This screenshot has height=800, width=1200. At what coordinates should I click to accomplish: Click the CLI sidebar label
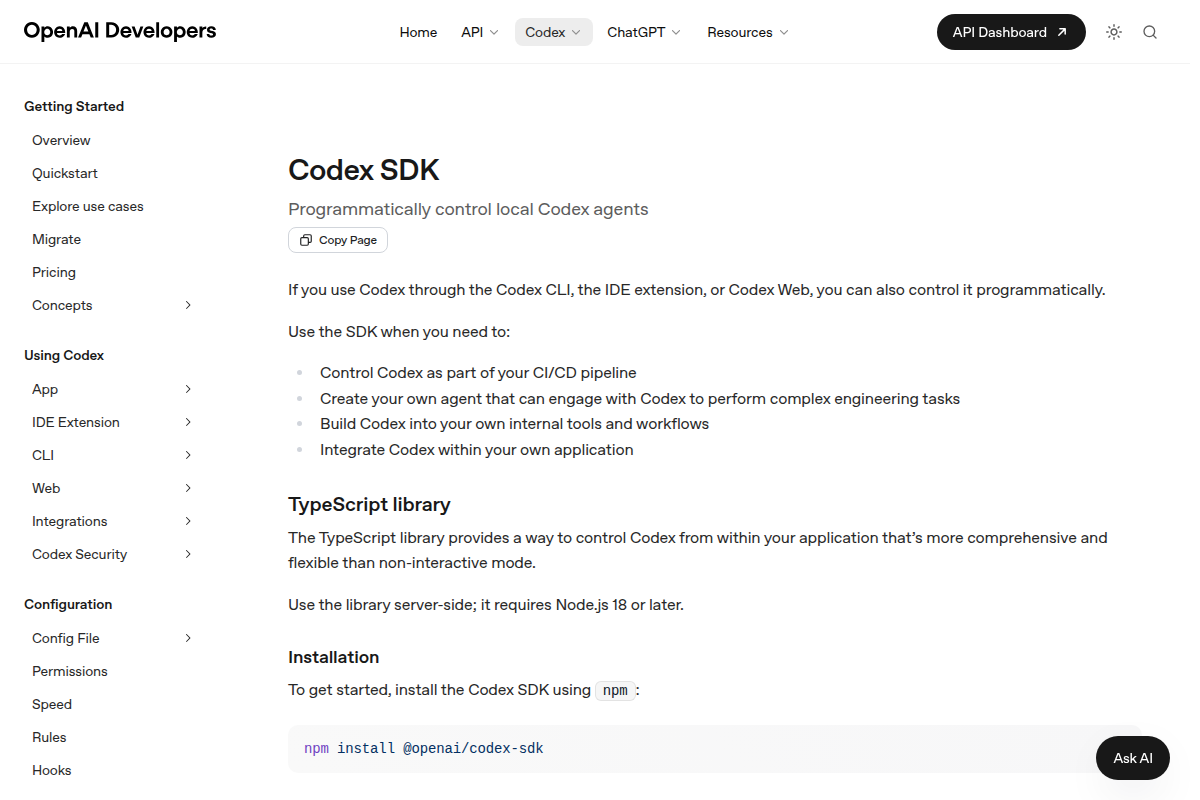tap(43, 455)
